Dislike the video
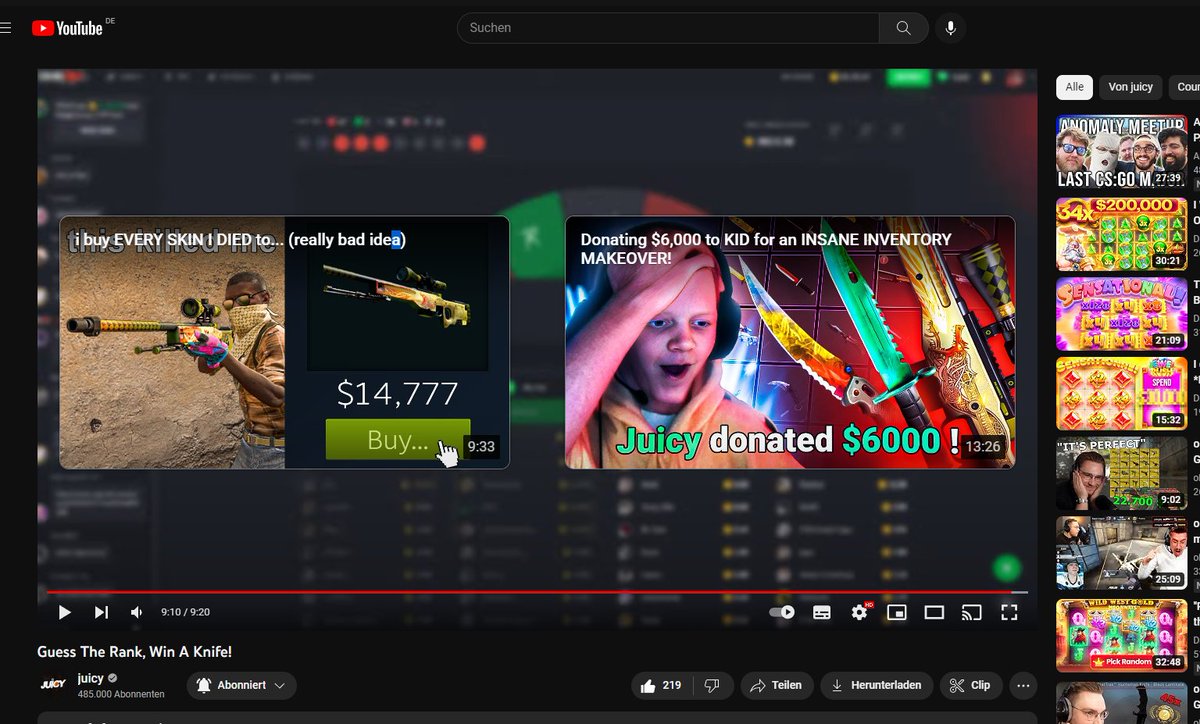Image resolution: width=1200 pixels, height=724 pixels. [712, 685]
